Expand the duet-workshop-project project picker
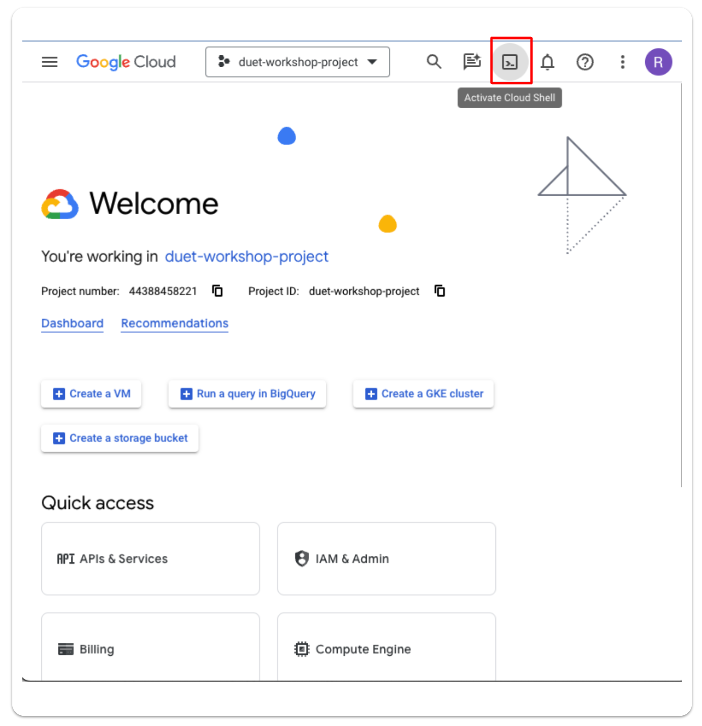This screenshot has width=702, height=726. coord(297,62)
